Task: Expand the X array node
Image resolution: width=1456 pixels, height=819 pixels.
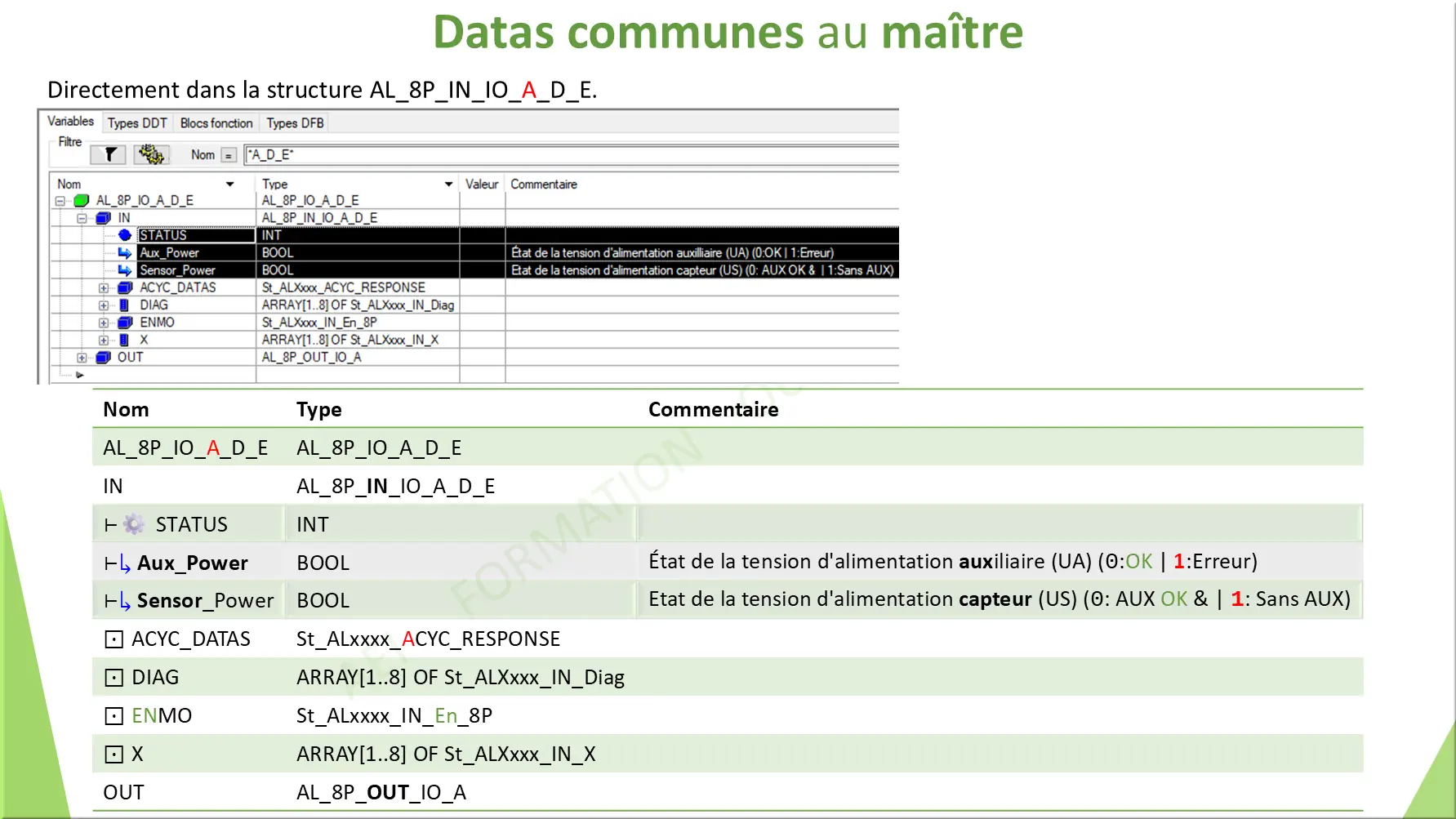Action: pyautogui.click(x=104, y=341)
